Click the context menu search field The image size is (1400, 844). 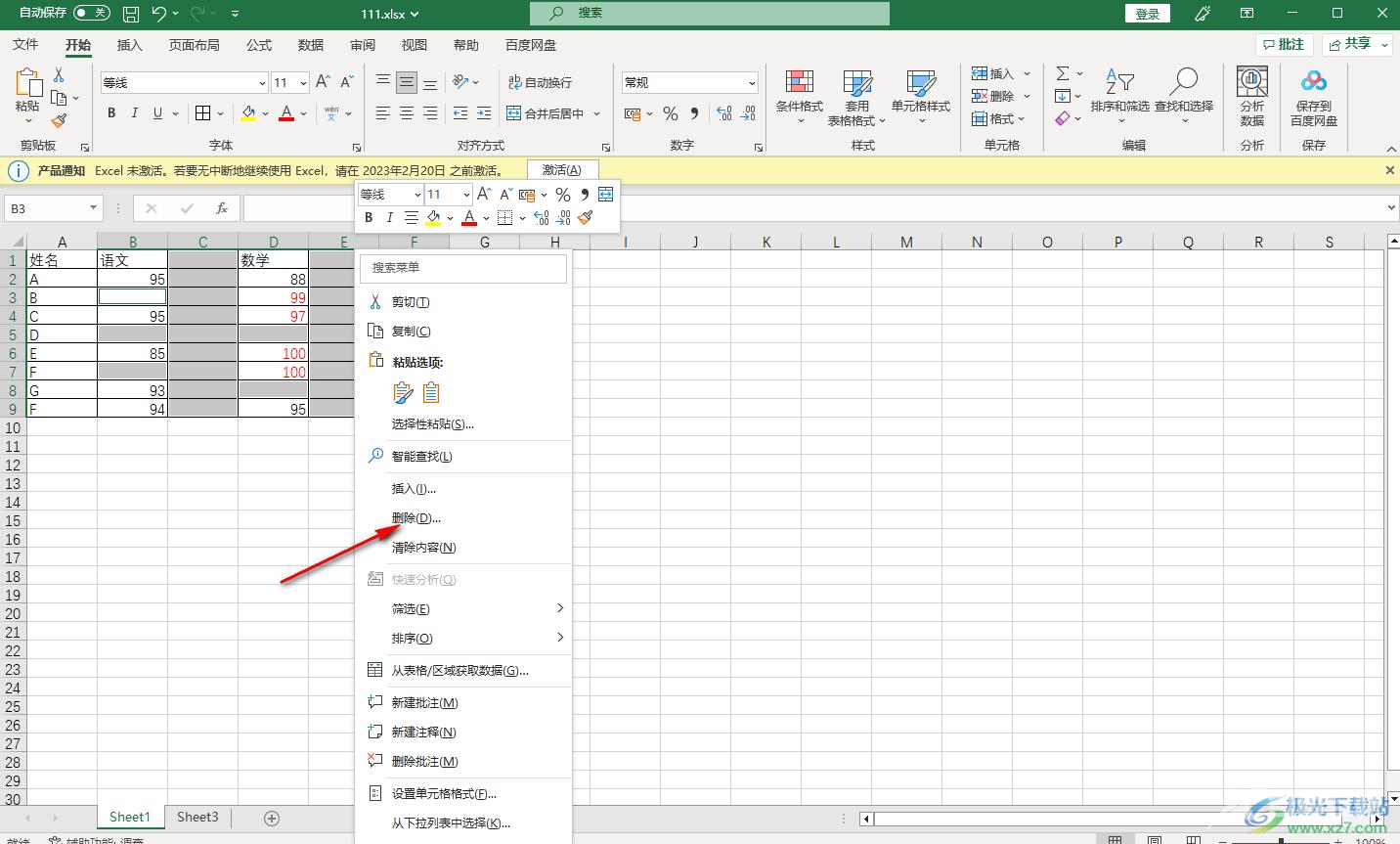(x=463, y=267)
